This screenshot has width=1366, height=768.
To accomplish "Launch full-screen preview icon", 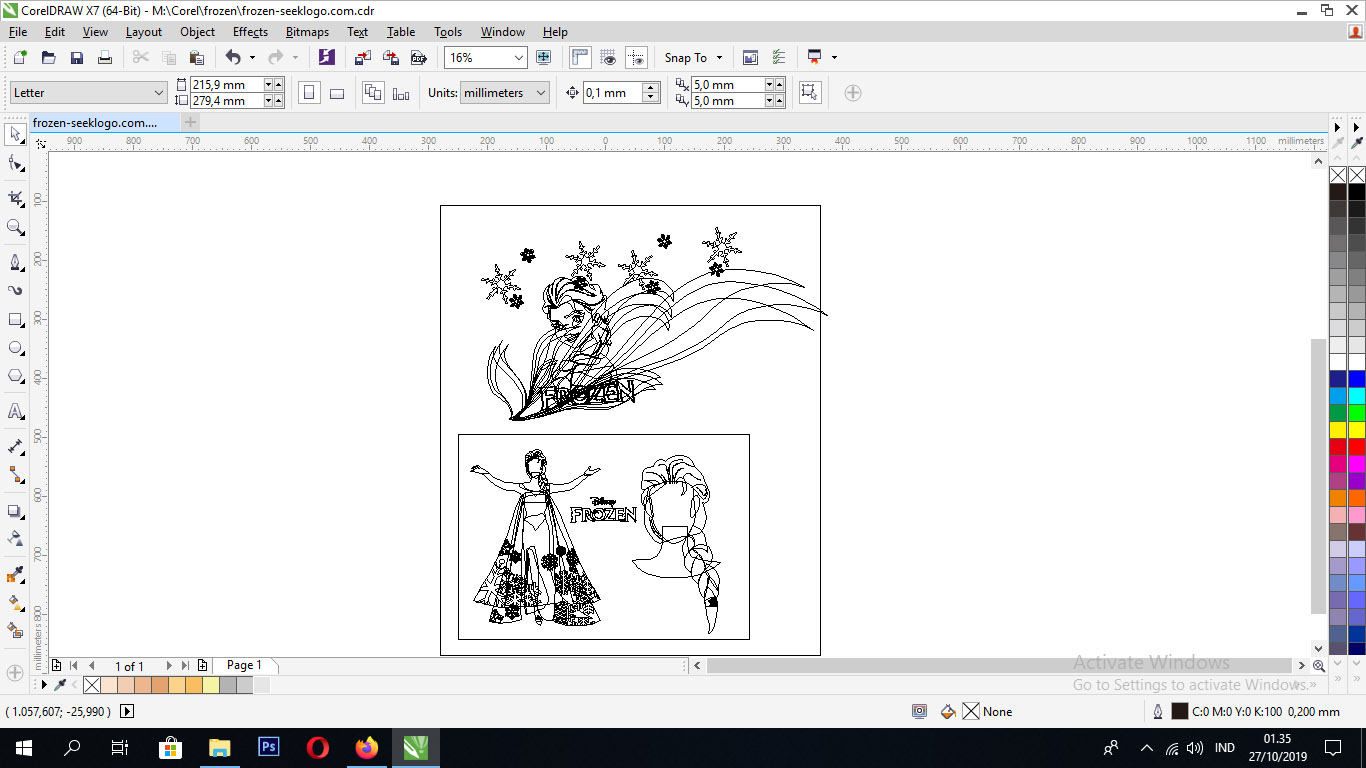I will click(x=544, y=58).
